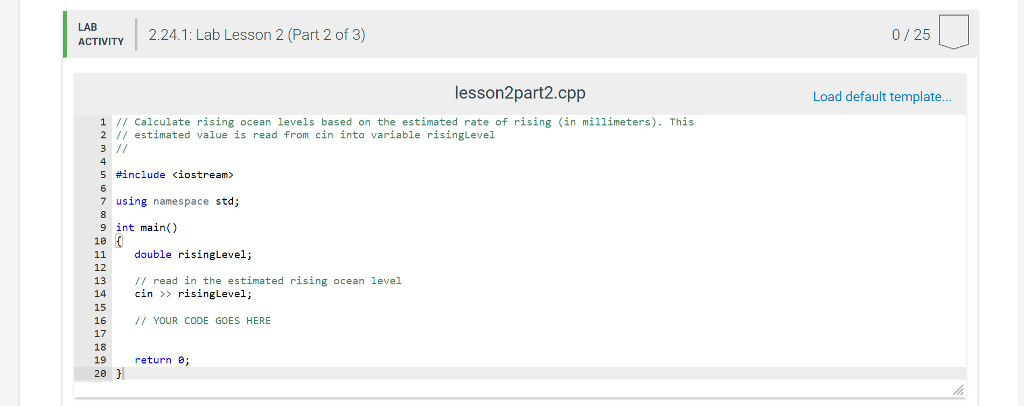This screenshot has height=406, width=1024.
Task: Click the 'return 0;' statement
Action: click(x=162, y=360)
